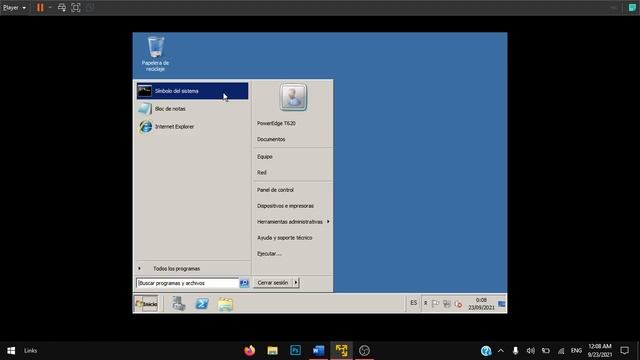Click the guest network tray icon
The height and width of the screenshot is (360, 640).
[447, 304]
